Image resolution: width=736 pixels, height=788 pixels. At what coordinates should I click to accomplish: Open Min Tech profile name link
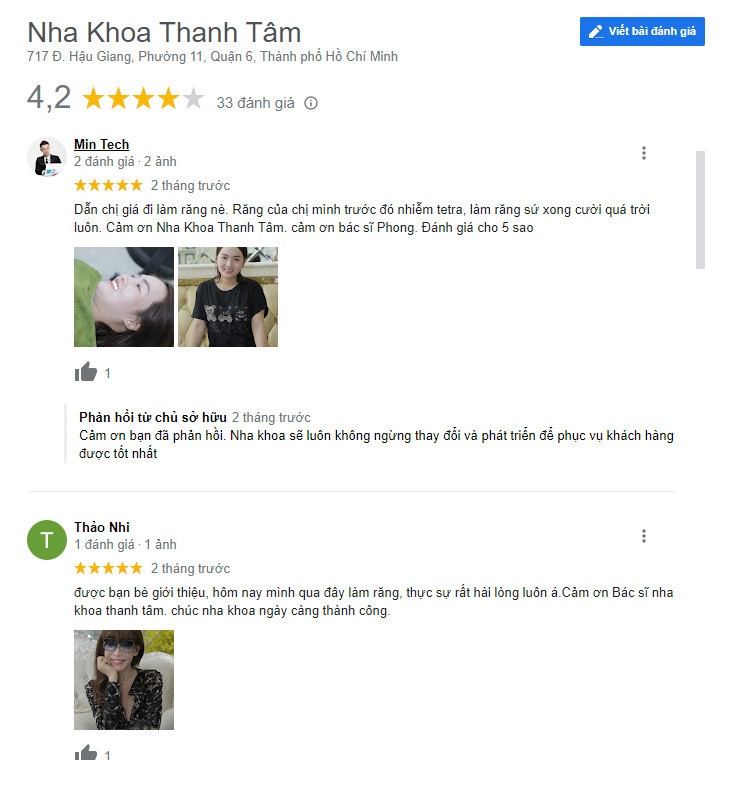coord(101,144)
